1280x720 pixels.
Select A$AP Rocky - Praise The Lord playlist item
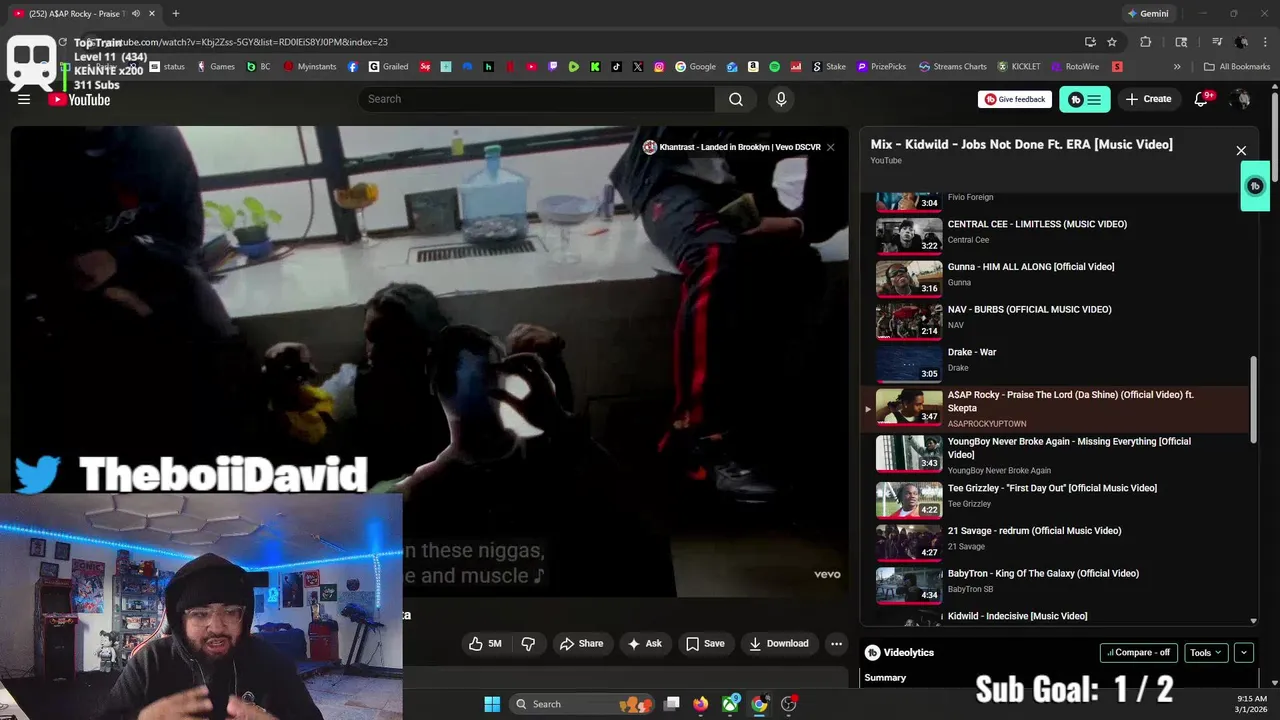(1056, 408)
